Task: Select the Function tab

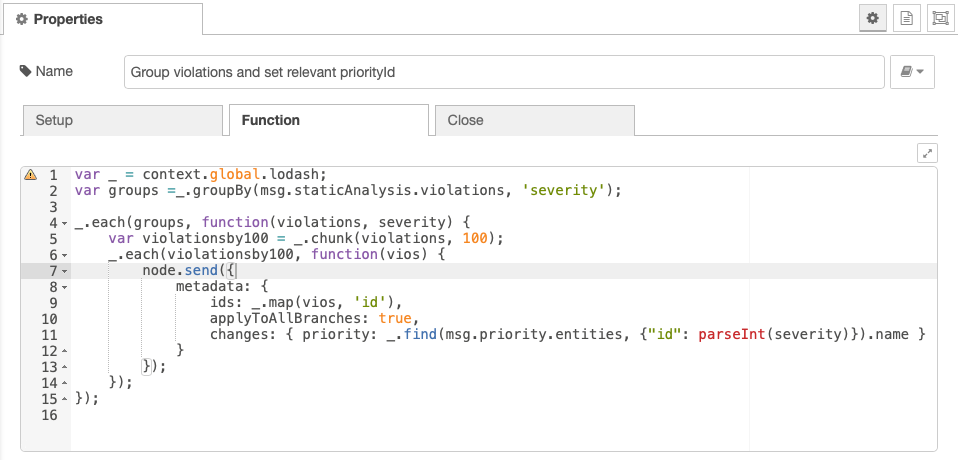Action: [x=329, y=120]
